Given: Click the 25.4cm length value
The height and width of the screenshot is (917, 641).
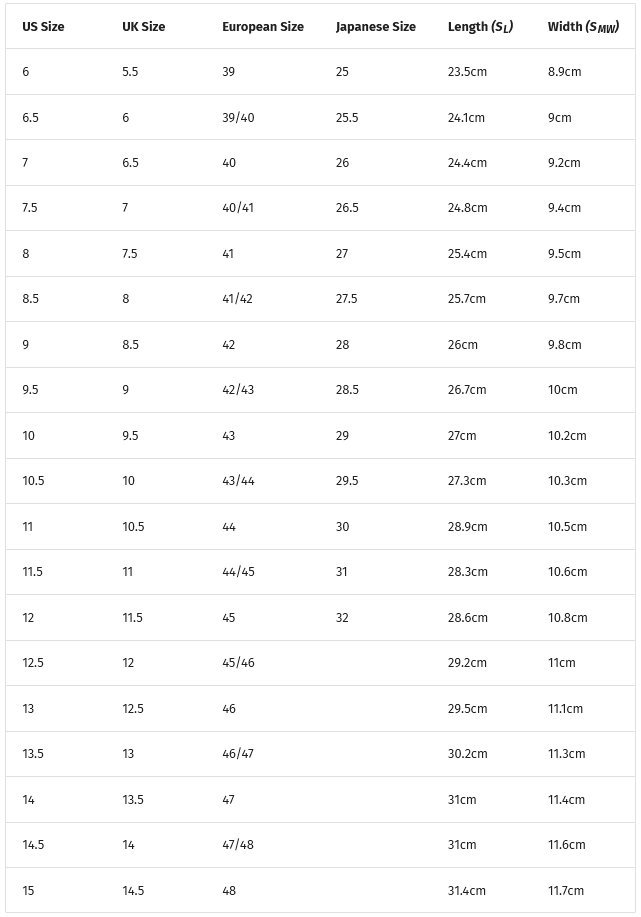Looking at the screenshot, I should pos(467,254).
